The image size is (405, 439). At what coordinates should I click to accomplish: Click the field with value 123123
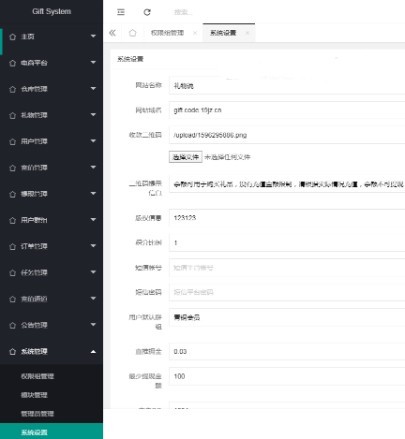tap(287, 218)
